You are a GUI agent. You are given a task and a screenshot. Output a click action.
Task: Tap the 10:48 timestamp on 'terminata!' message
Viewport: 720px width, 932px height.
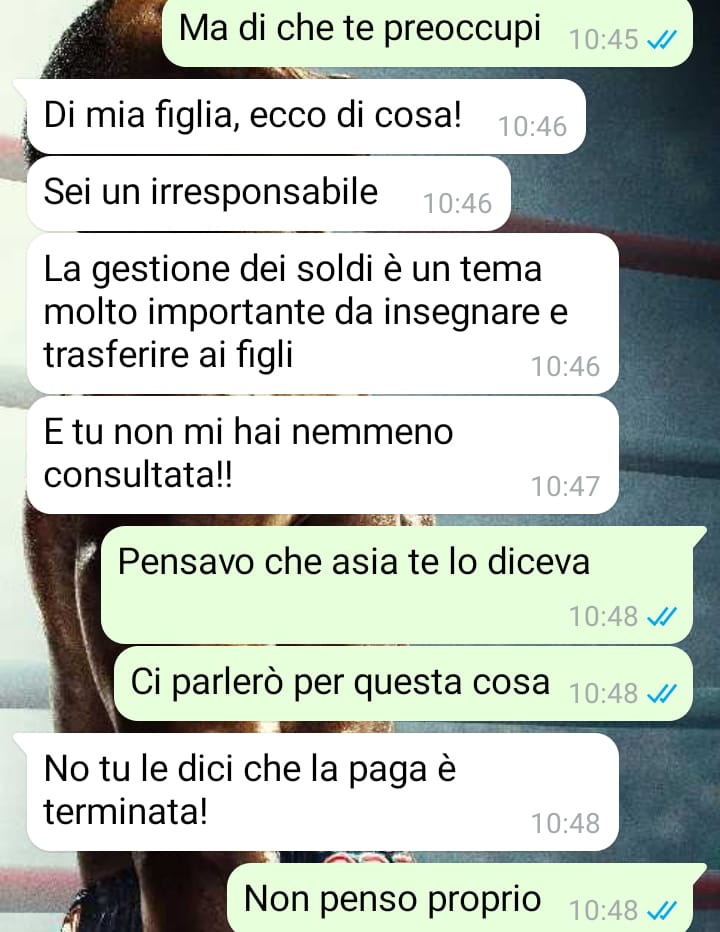point(565,824)
